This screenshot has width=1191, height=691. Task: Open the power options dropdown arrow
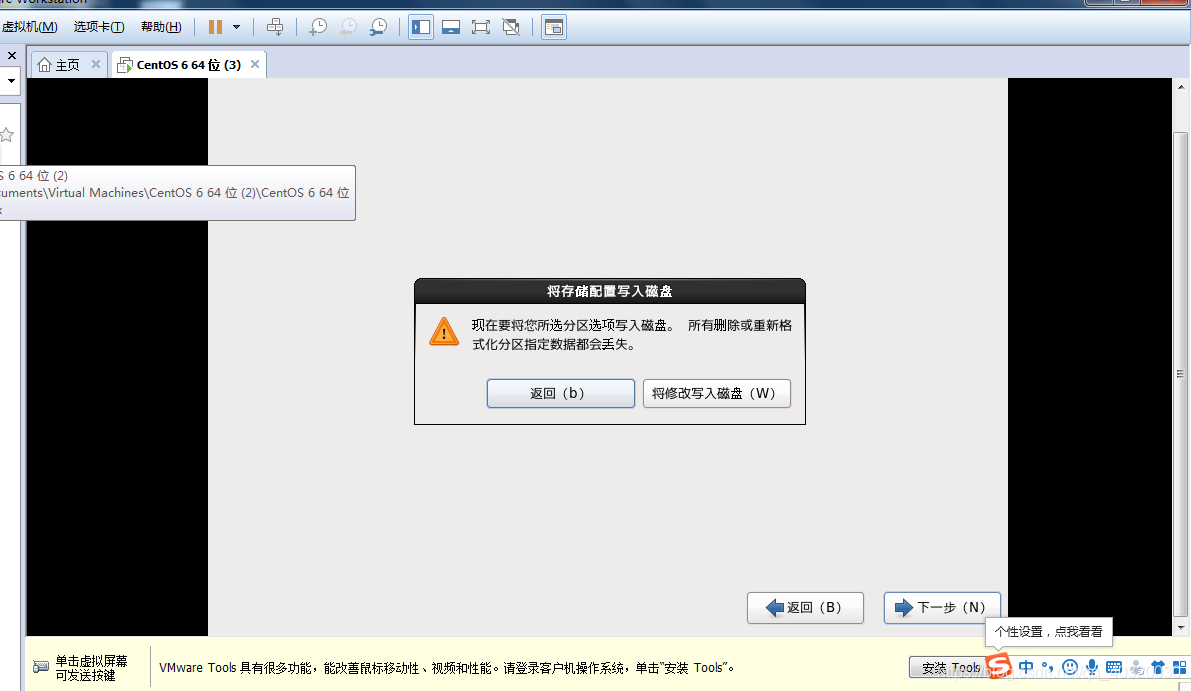[x=236, y=27]
